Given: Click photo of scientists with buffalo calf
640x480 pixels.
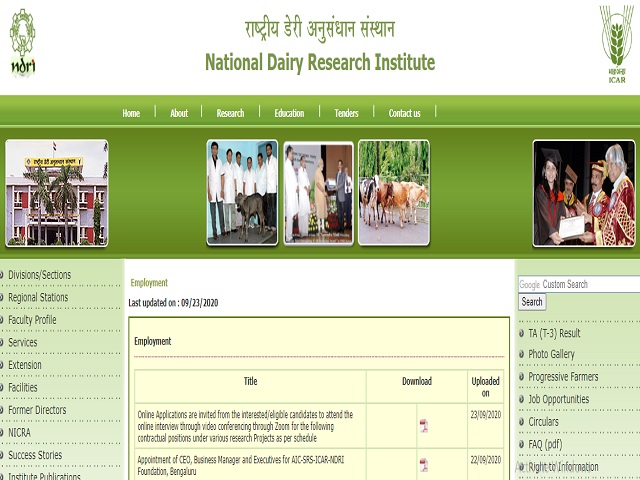Looking at the screenshot, I should click(242, 193).
